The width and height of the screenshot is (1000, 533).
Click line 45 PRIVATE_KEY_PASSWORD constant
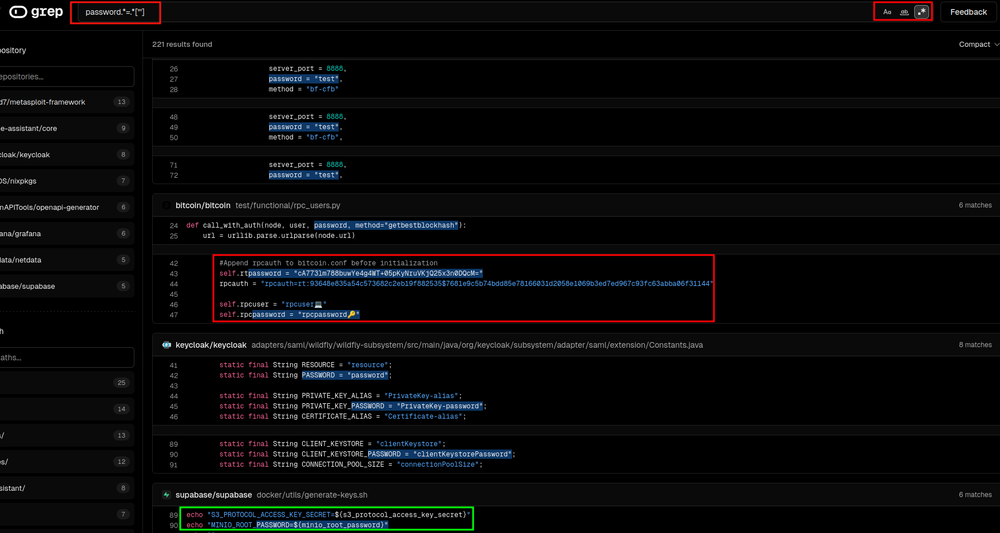pos(353,406)
